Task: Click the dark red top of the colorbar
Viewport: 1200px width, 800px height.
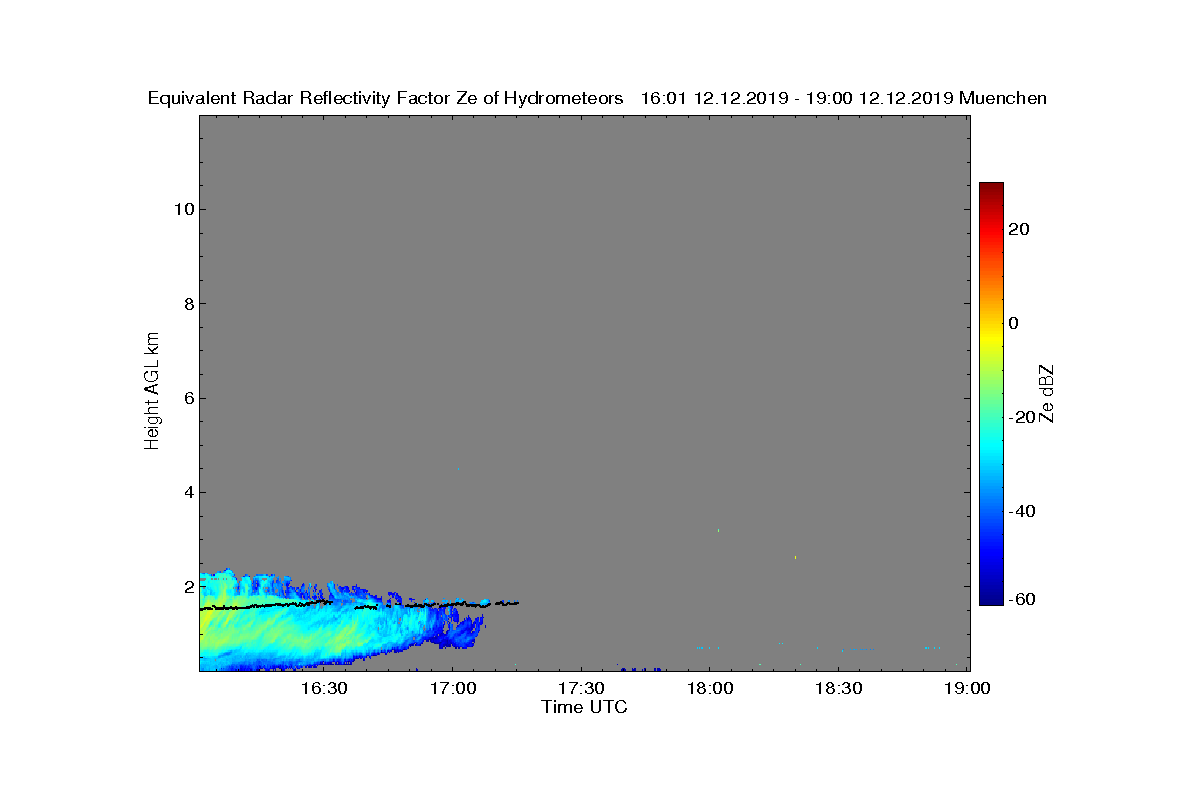Action: (x=991, y=188)
